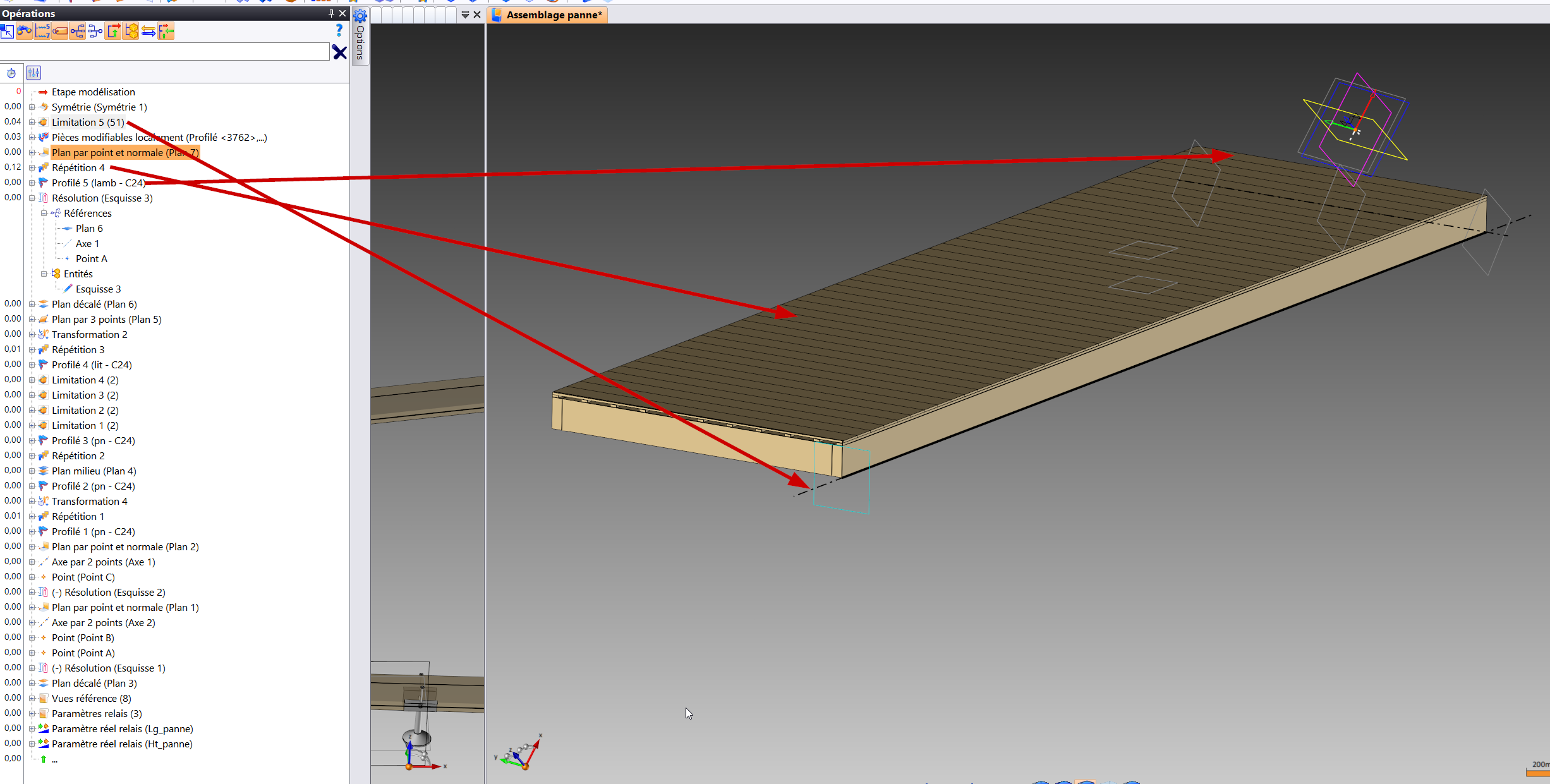The height and width of the screenshot is (784, 1550).
Task: Toggle the tree with colored arrows icon
Action: tap(166, 31)
